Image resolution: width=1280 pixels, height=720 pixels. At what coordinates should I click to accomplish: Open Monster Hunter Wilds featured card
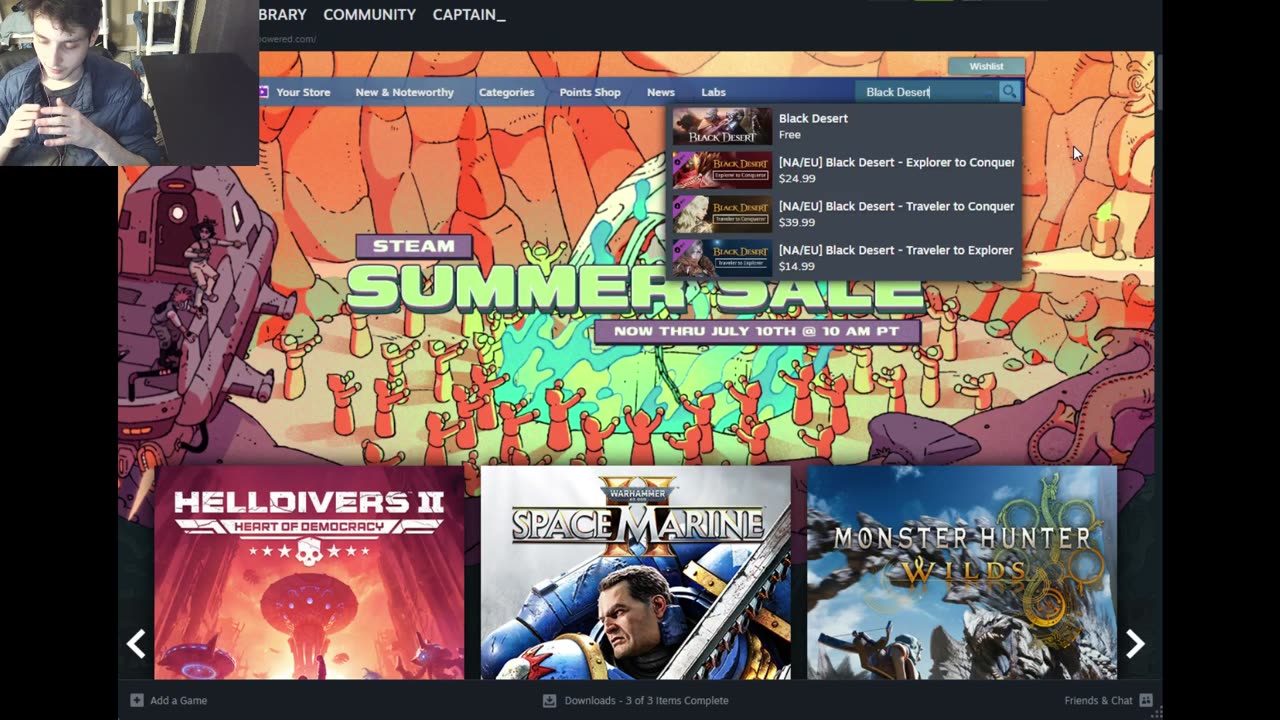962,572
